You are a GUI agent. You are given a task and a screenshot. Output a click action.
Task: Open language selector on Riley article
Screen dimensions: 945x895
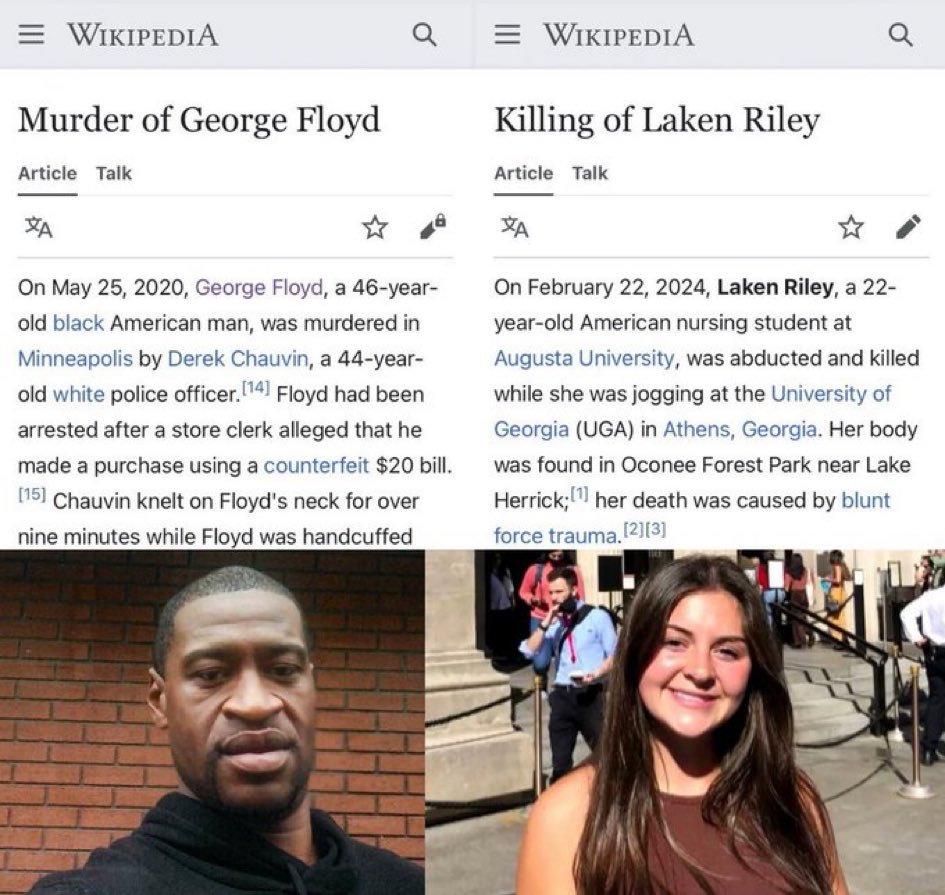pyautogui.click(x=515, y=228)
